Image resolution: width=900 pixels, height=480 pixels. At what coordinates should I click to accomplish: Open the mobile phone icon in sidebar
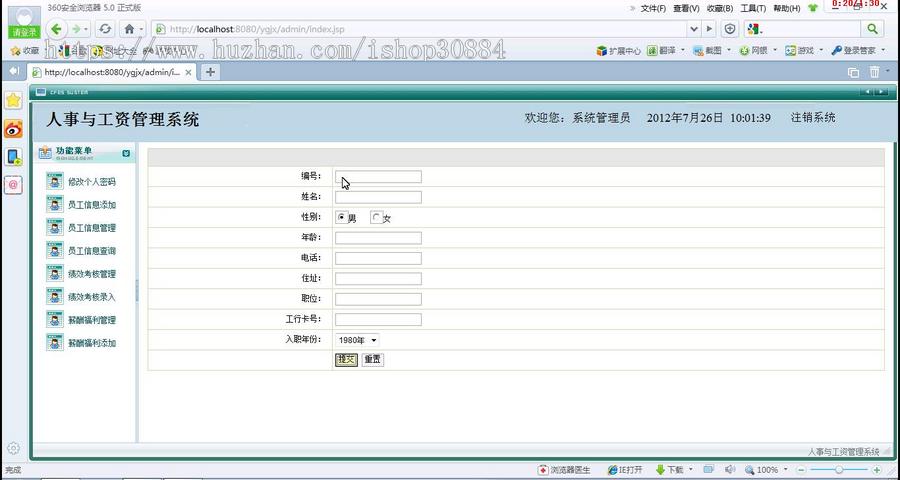click(x=13, y=157)
